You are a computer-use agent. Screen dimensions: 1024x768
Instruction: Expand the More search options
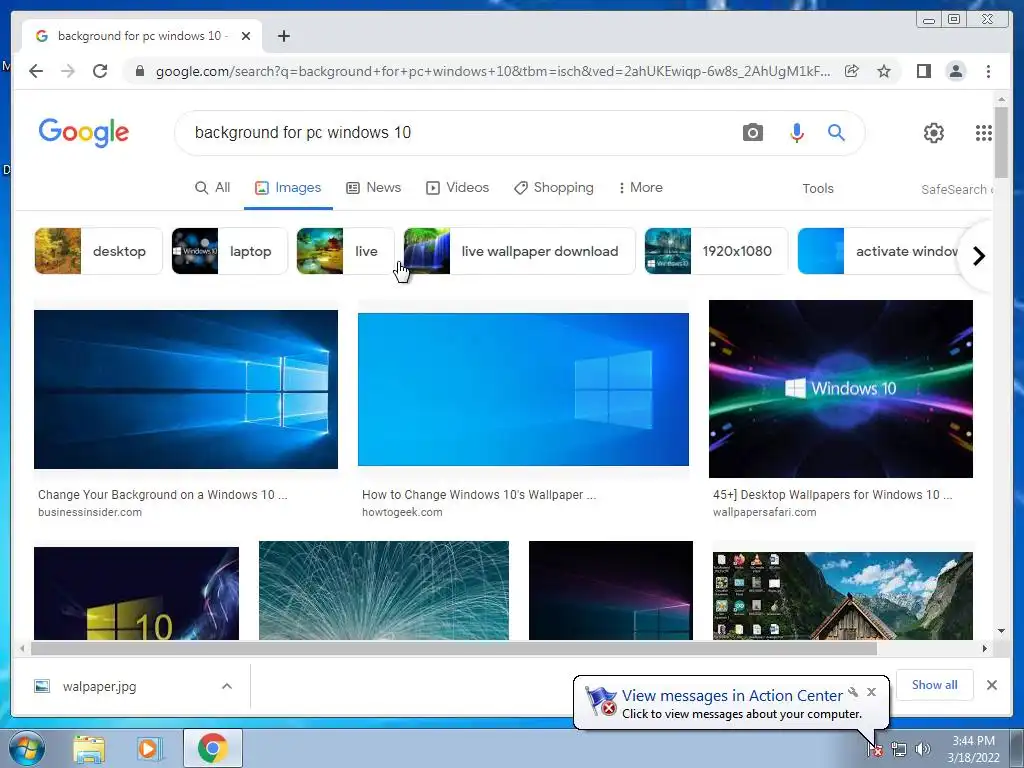(x=641, y=188)
